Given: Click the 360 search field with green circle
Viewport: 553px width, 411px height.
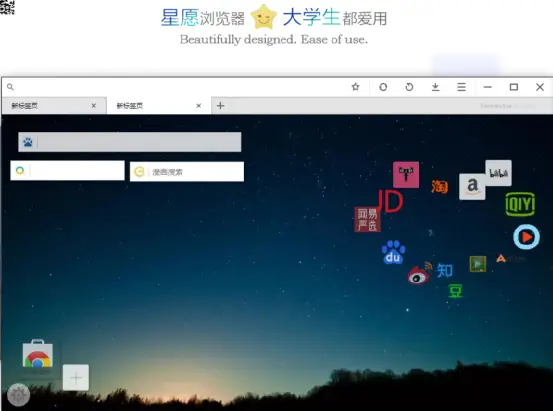Looking at the screenshot, I should point(67,170).
